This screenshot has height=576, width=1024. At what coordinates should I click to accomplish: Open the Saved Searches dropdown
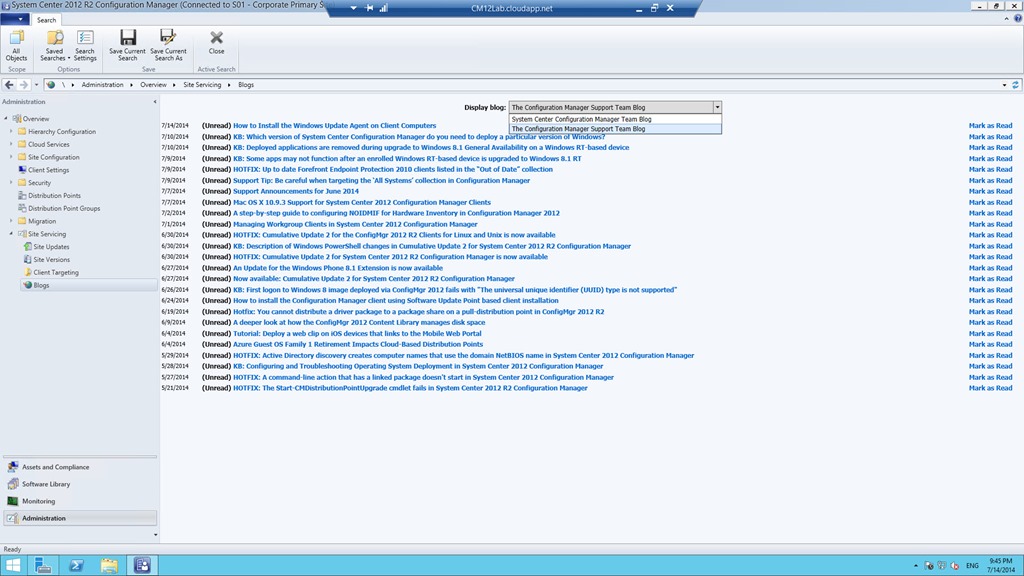pyautogui.click(x=54, y=45)
